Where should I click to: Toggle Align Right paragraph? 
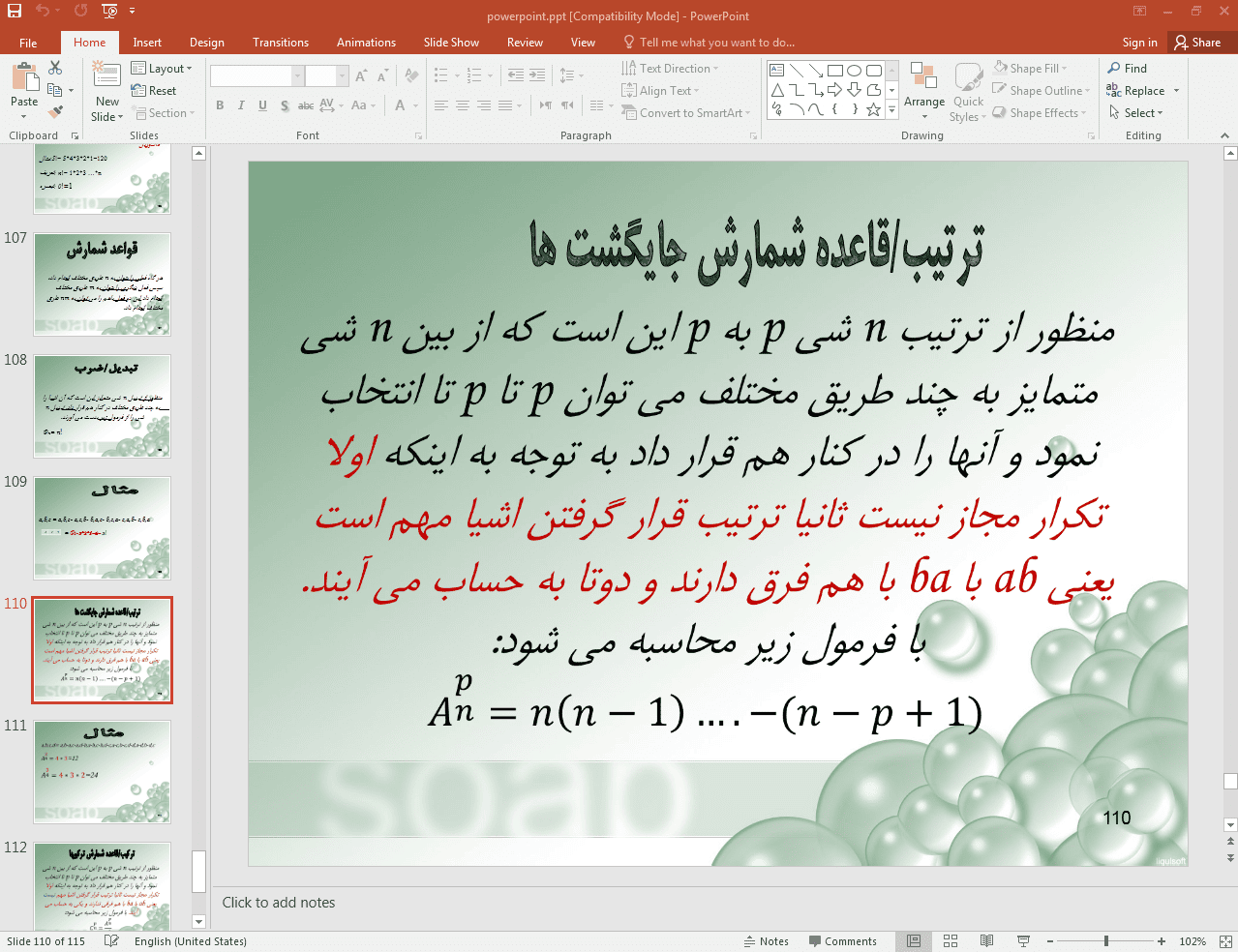pos(484,105)
